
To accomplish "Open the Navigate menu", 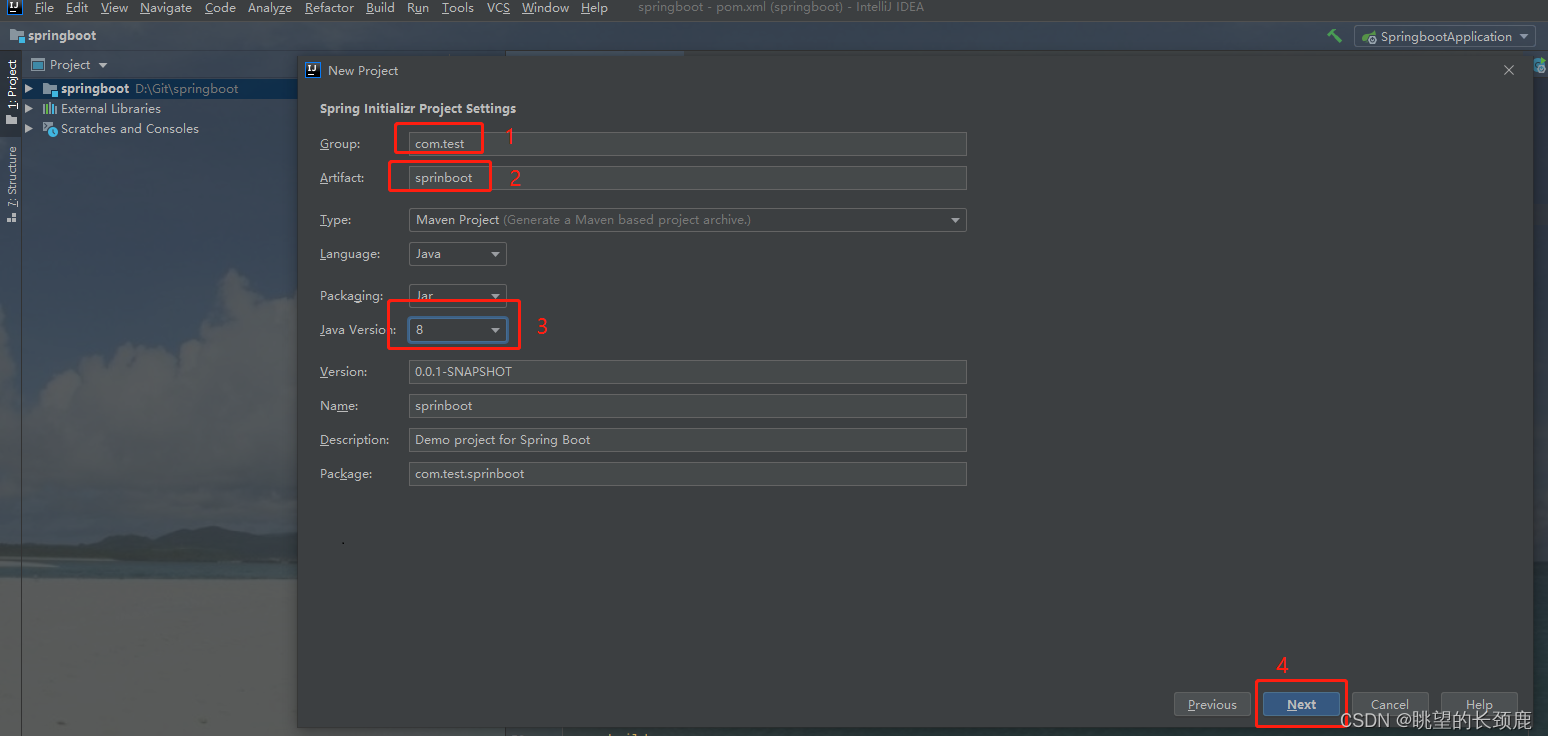I will tap(166, 8).
